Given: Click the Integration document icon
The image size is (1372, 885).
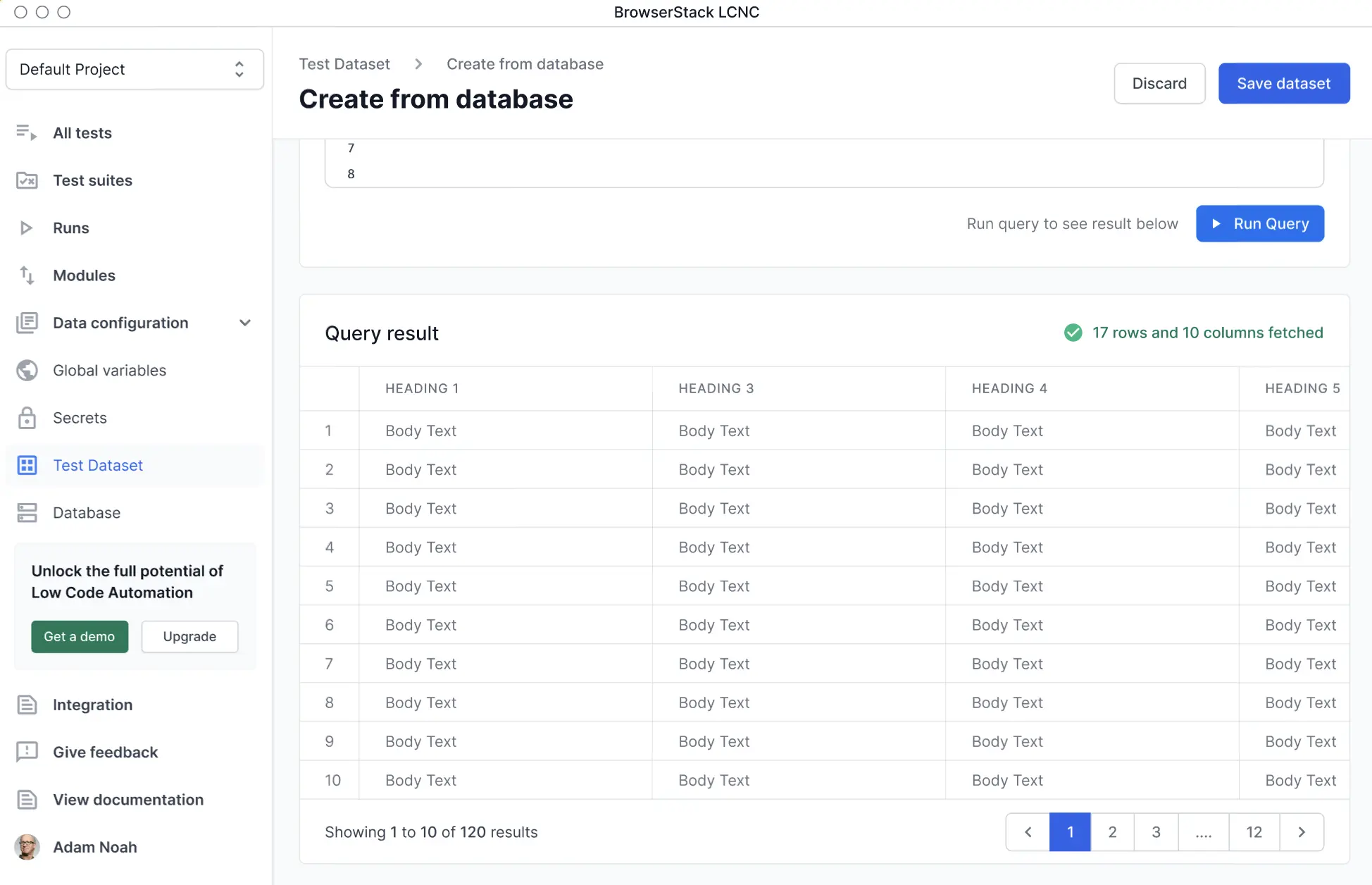Looking at the screenshot, I should tap(27, 705).
